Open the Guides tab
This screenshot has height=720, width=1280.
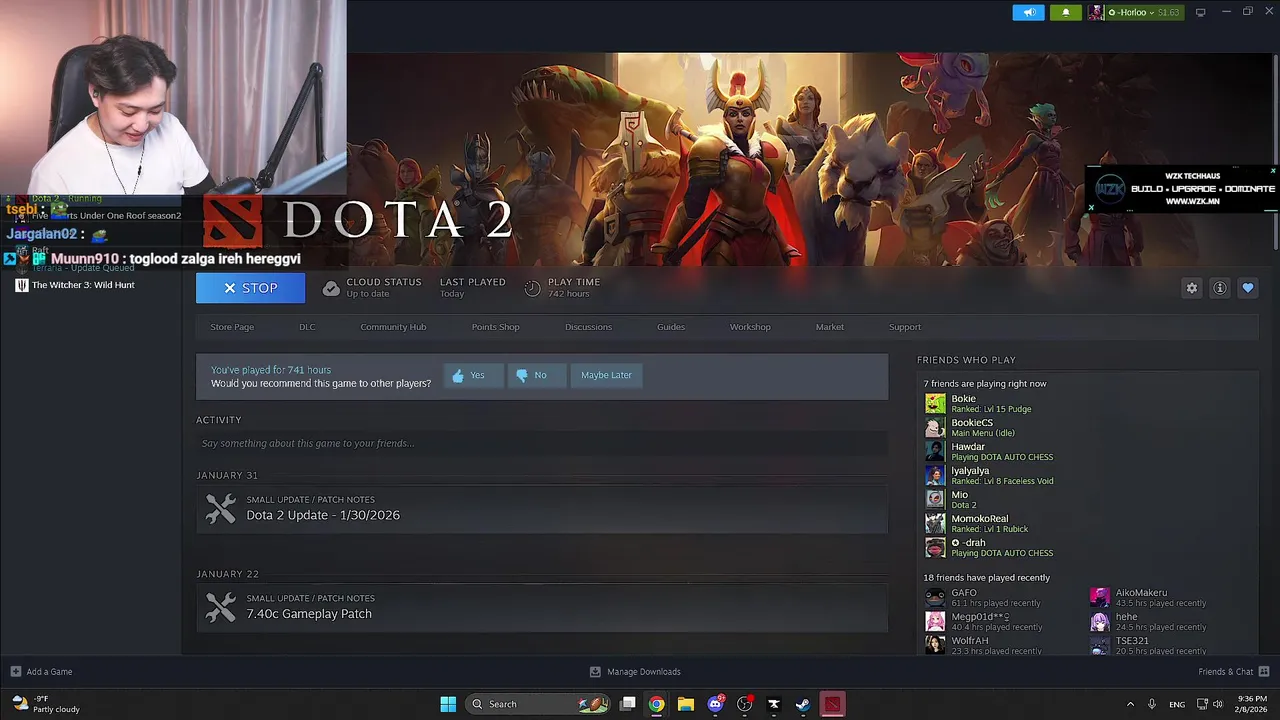671,327
